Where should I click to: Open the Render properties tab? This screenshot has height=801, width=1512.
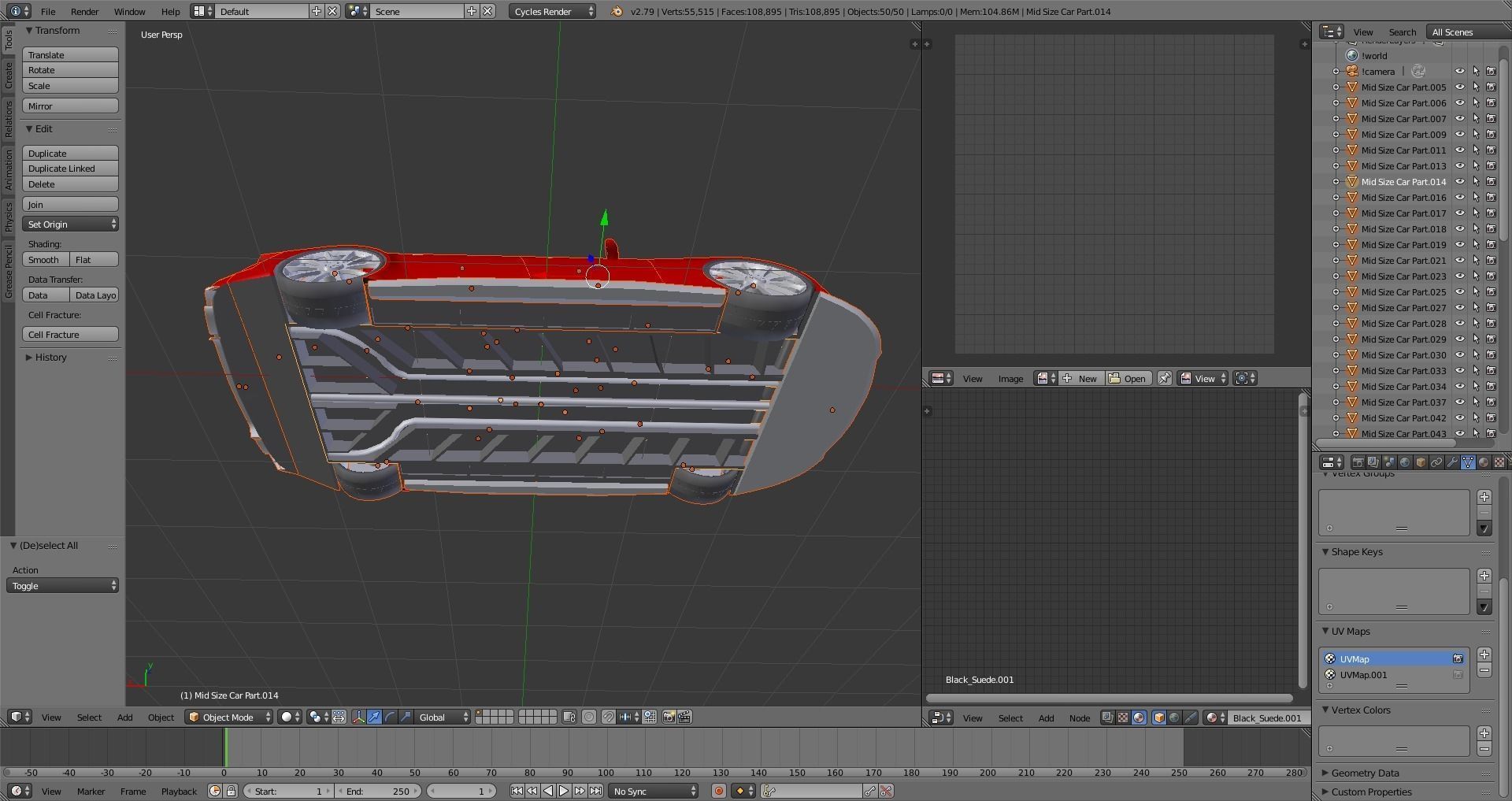[x=1358, y=462]
